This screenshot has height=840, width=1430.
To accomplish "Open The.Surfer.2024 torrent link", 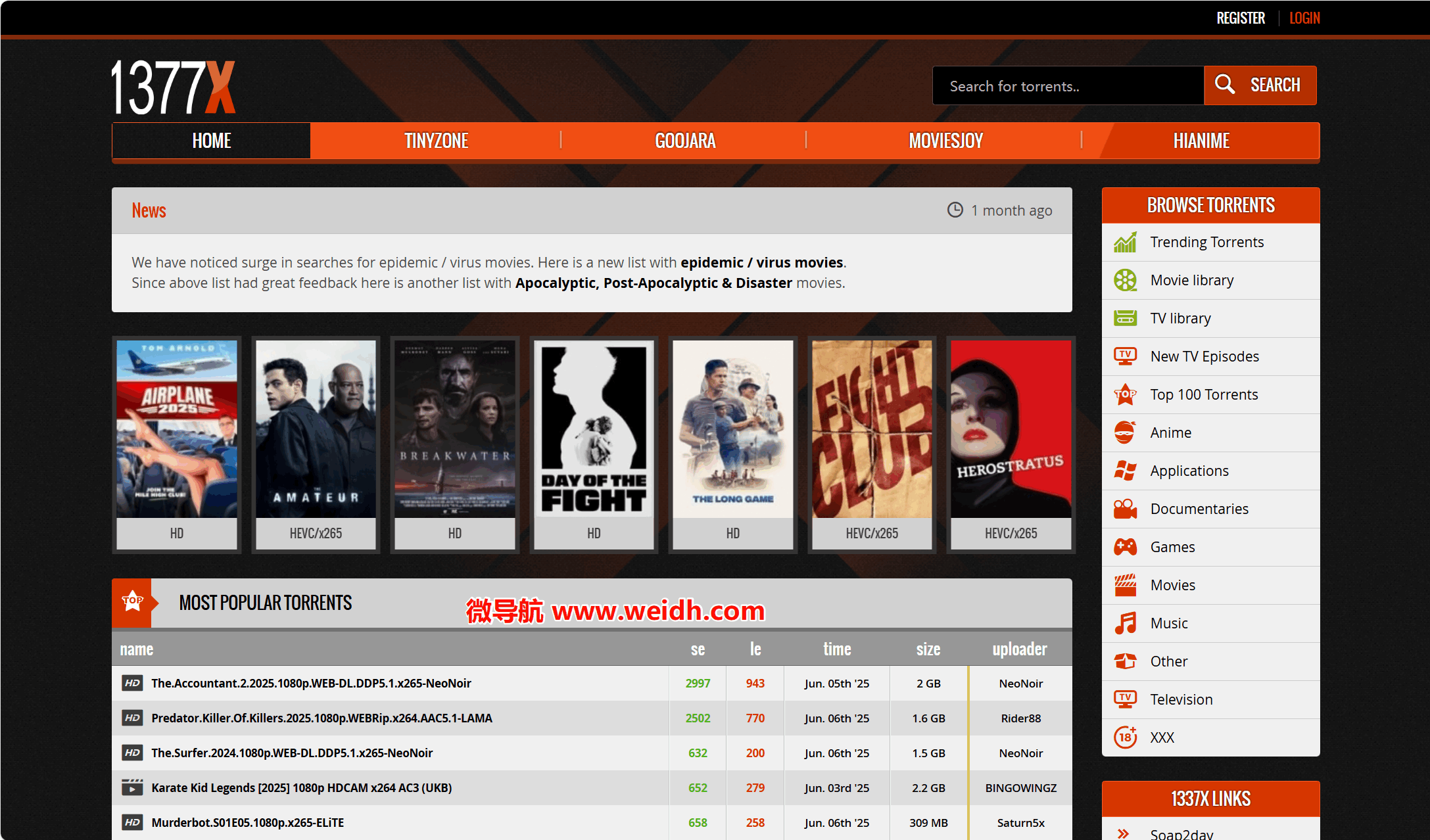I will coord(292,753).
